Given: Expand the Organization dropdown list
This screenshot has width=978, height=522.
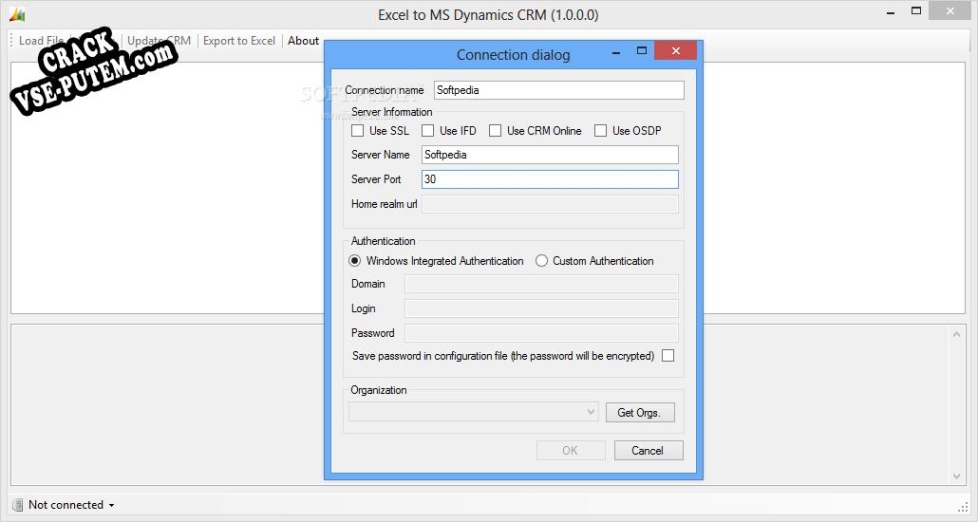Looking at the screenshot, I should click(591, 412).
